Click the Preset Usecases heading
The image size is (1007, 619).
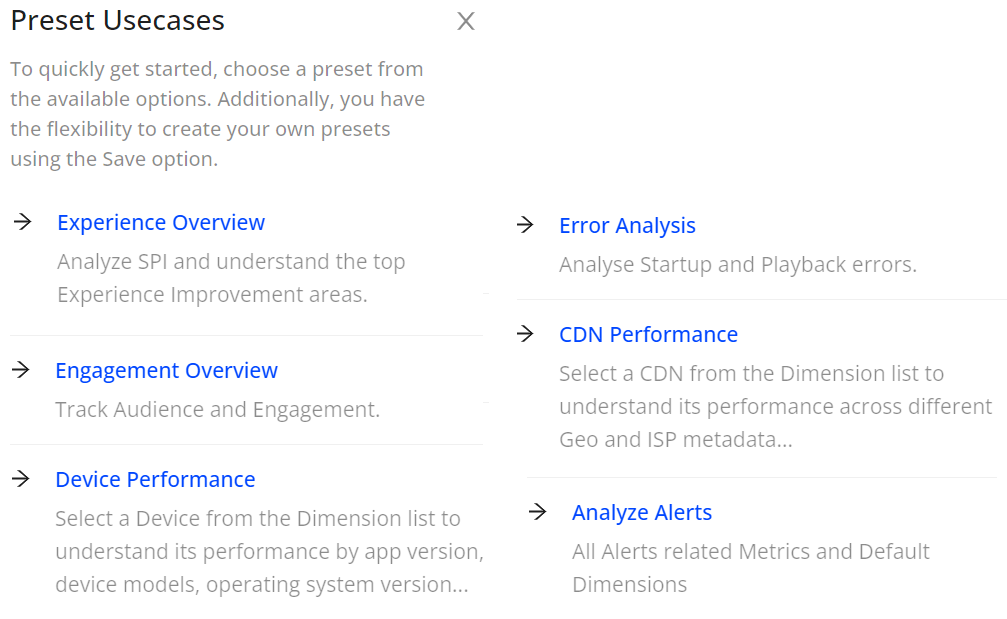coord(117,20)
